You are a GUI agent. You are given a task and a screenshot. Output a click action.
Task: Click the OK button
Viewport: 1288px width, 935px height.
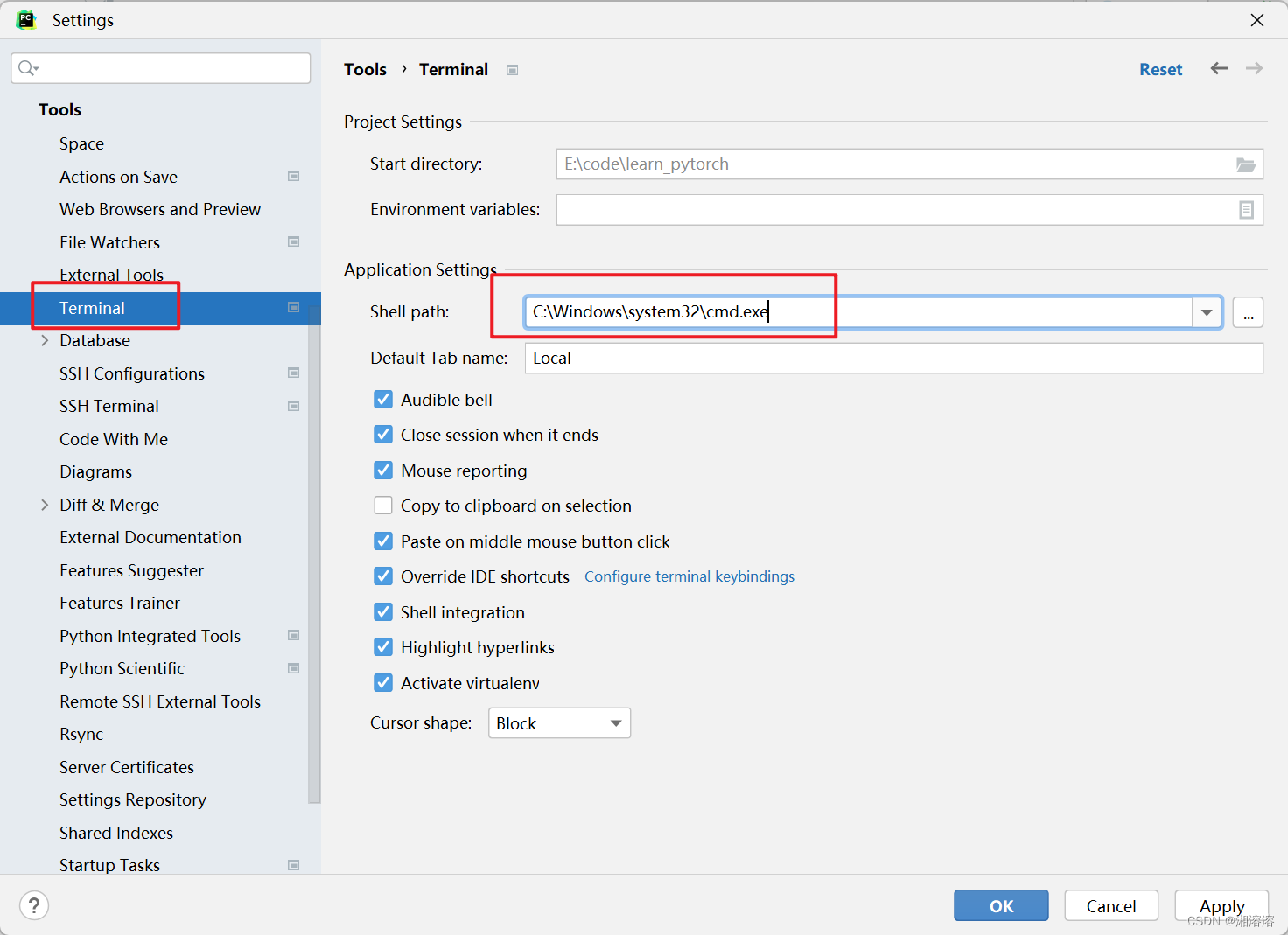(1001, 905)
